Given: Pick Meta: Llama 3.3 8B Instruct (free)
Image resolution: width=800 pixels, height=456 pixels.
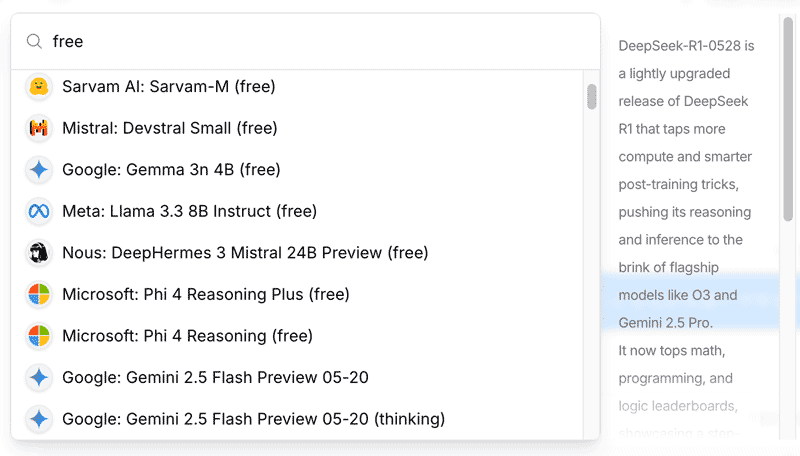Looking at the screenshot, I should click(x=297, y=211).
